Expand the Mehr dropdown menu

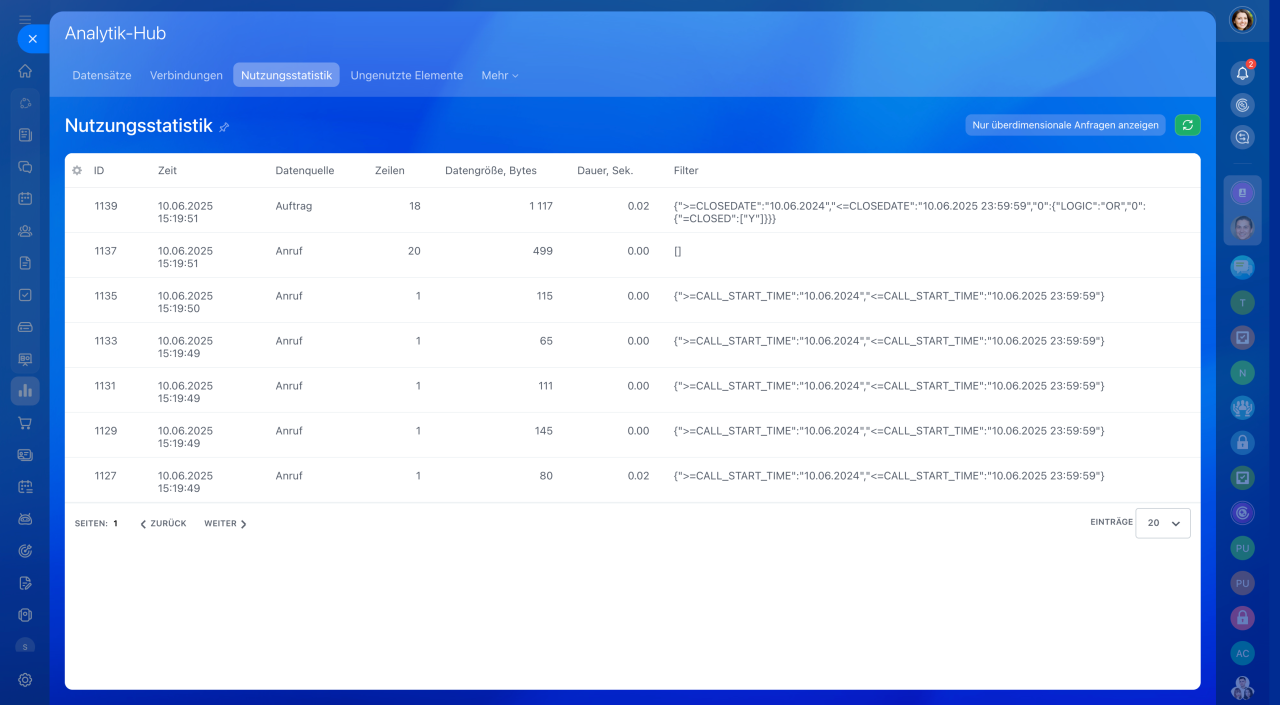(x=499, y=75)
